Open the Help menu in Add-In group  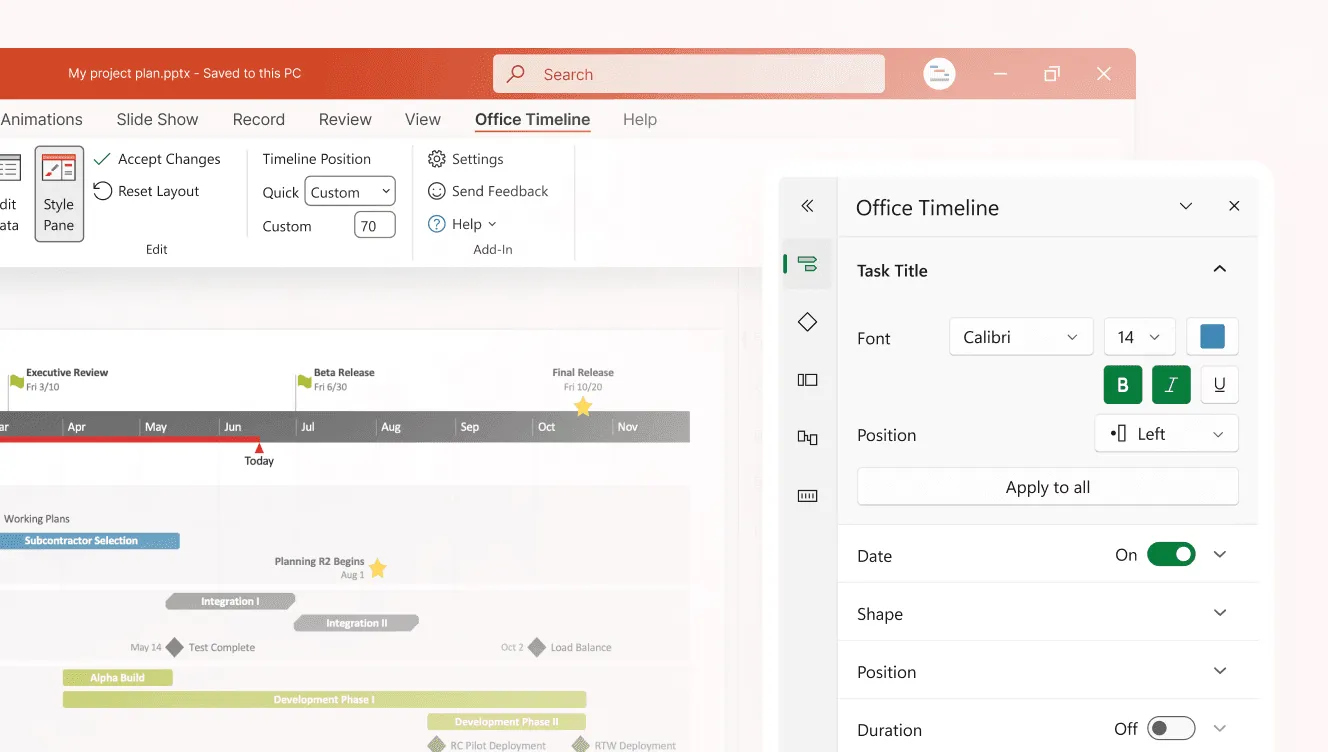pyautogui.click(x=463, y=224)
